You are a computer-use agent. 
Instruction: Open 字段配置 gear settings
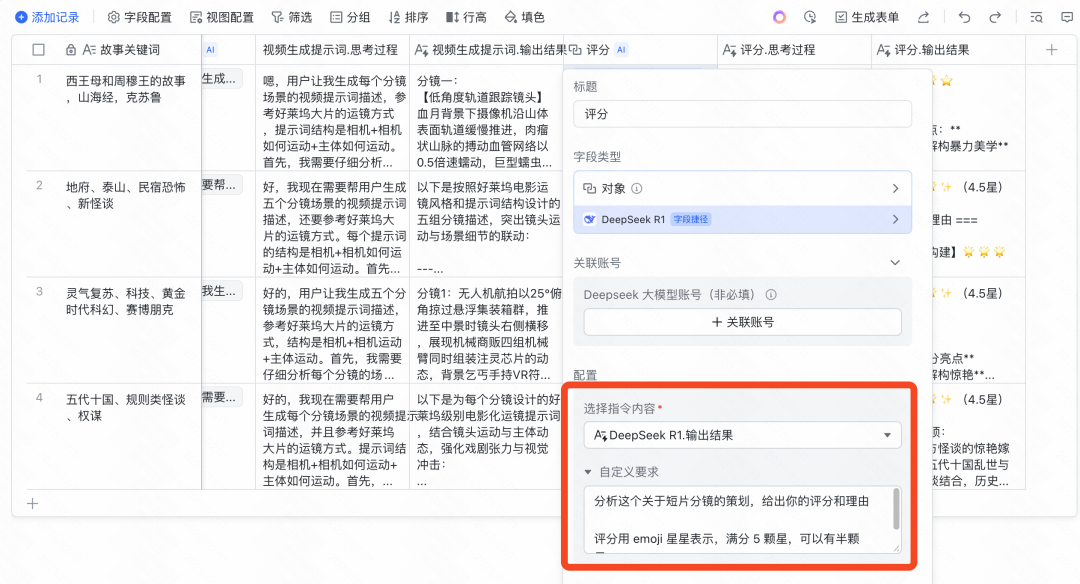click(140, 17)
